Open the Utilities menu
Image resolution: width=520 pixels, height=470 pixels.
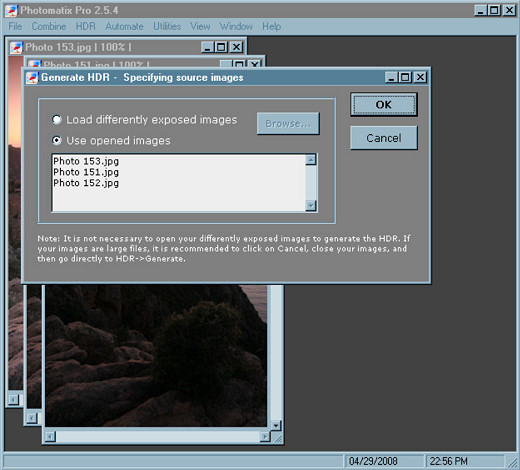click(167, 26)
